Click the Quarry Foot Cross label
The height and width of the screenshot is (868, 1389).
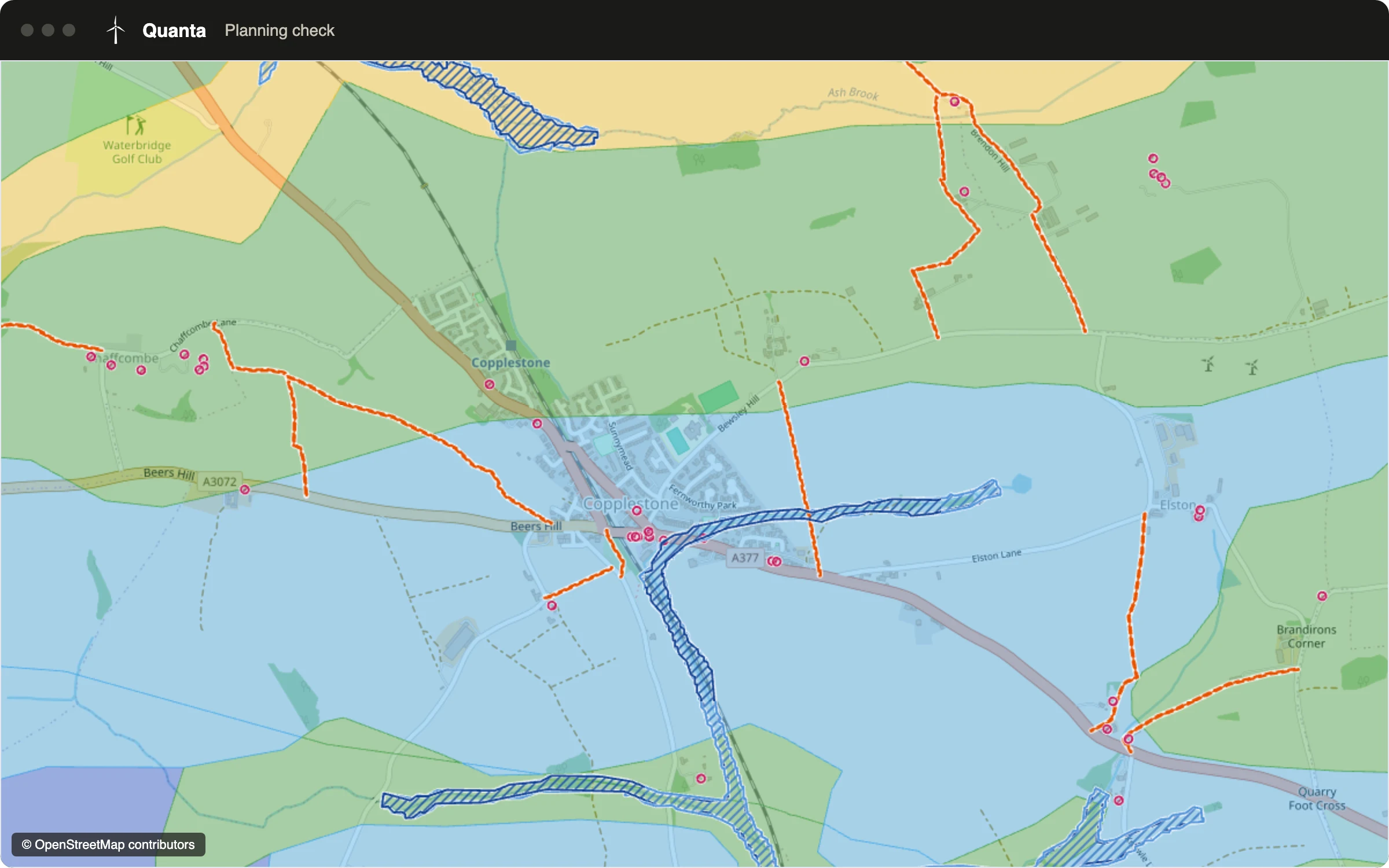tap(1317, 799)
